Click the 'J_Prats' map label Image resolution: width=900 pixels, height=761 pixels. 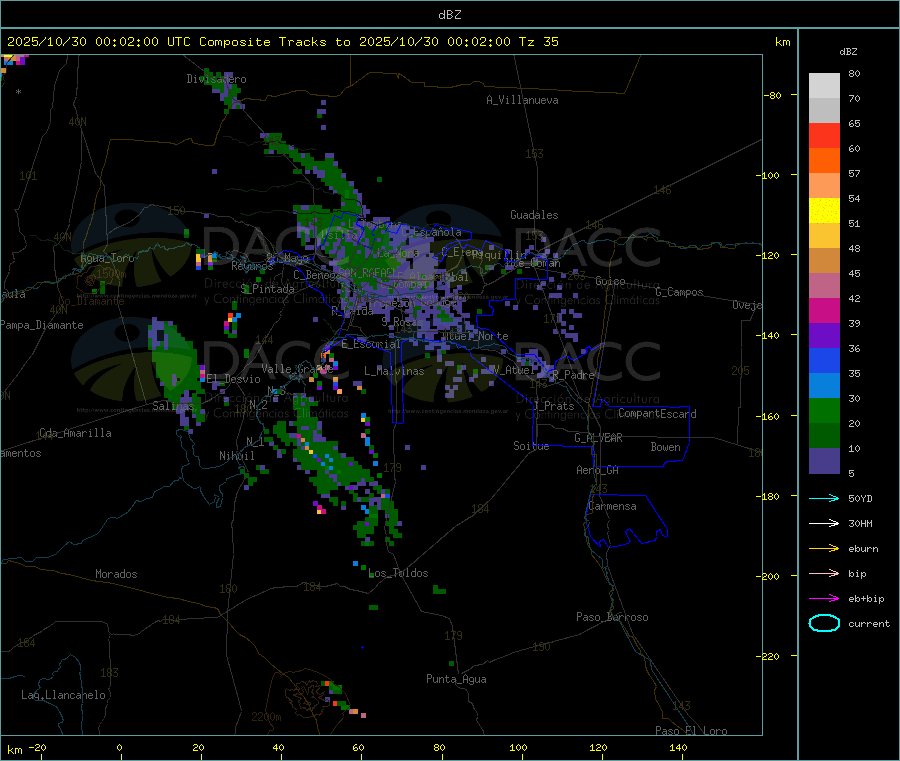[x=553, y=405]
